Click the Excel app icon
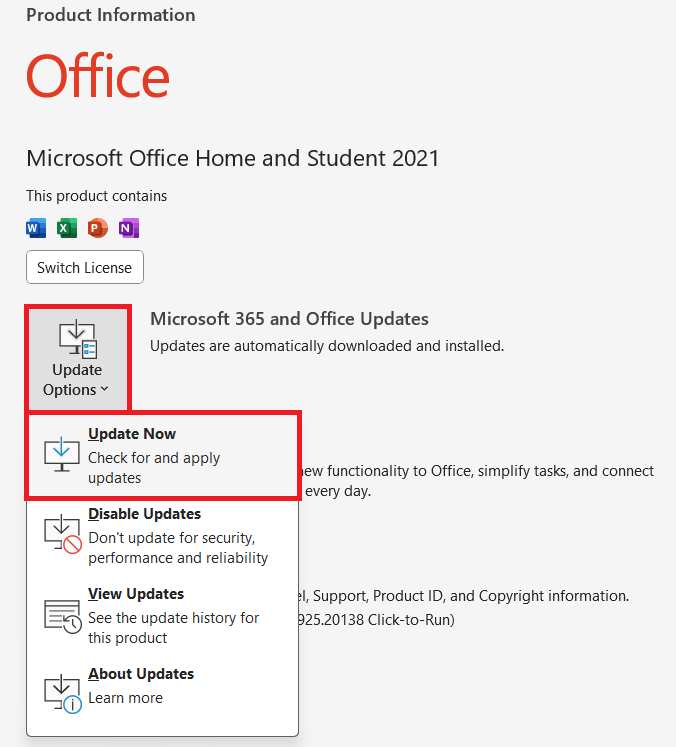Image resolution: width=676 pixels, height=747 pixels. click(x=67, y=228)
